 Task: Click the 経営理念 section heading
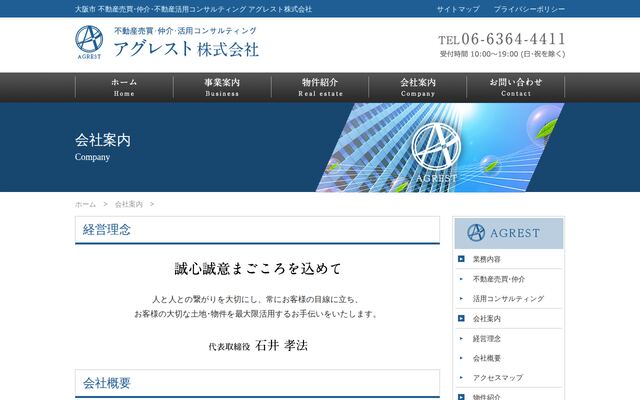(107, 230)
